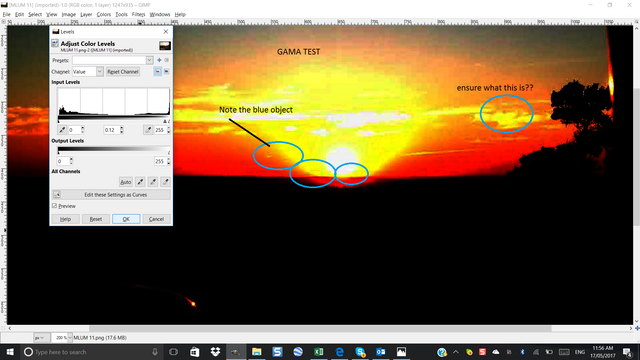
Task: Click Reset Channel button
Action: pyautogui.click(x=123, y=71)
